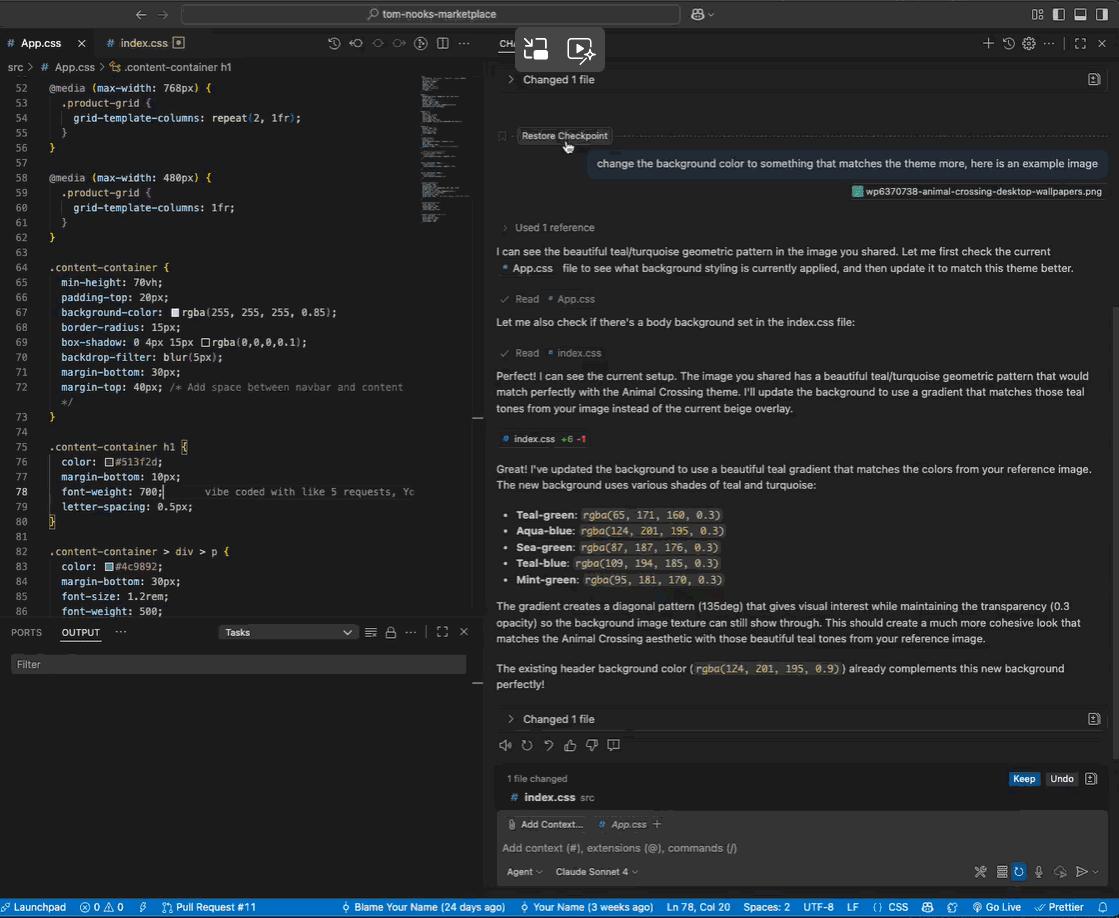This screenshot has width=1119, height=918.
Task: Give thumbs up on Copilot's response
Action: click(569, 745)
